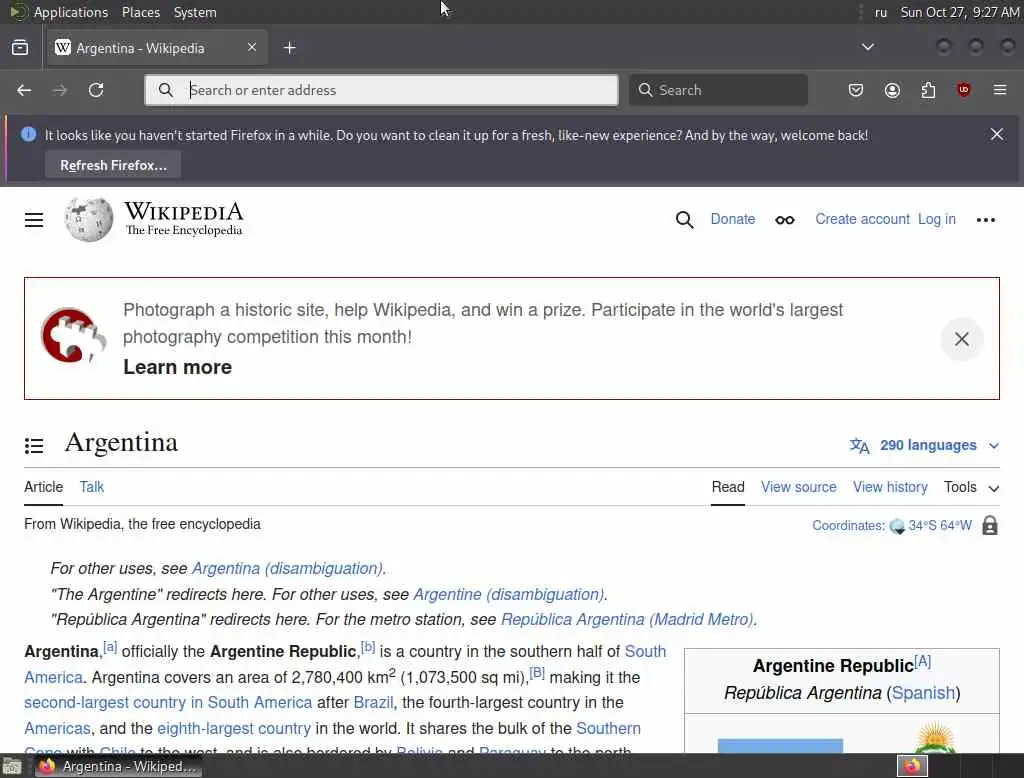
Task: Close the Argentina - Wikipedia tab
Action: coord(252,47)
